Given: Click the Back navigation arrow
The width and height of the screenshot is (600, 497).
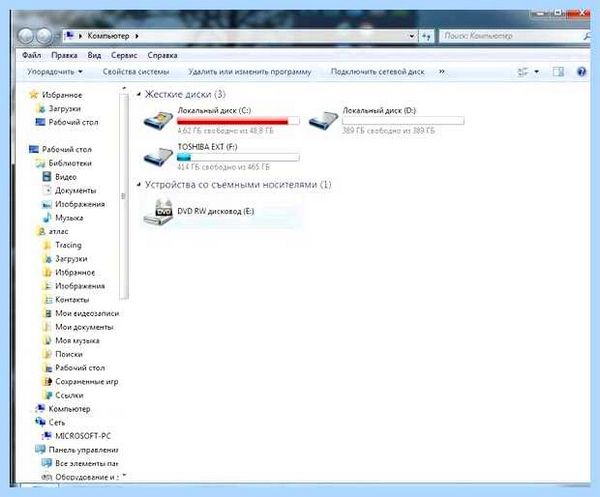Looking at the screenshot, I should 26,36.
